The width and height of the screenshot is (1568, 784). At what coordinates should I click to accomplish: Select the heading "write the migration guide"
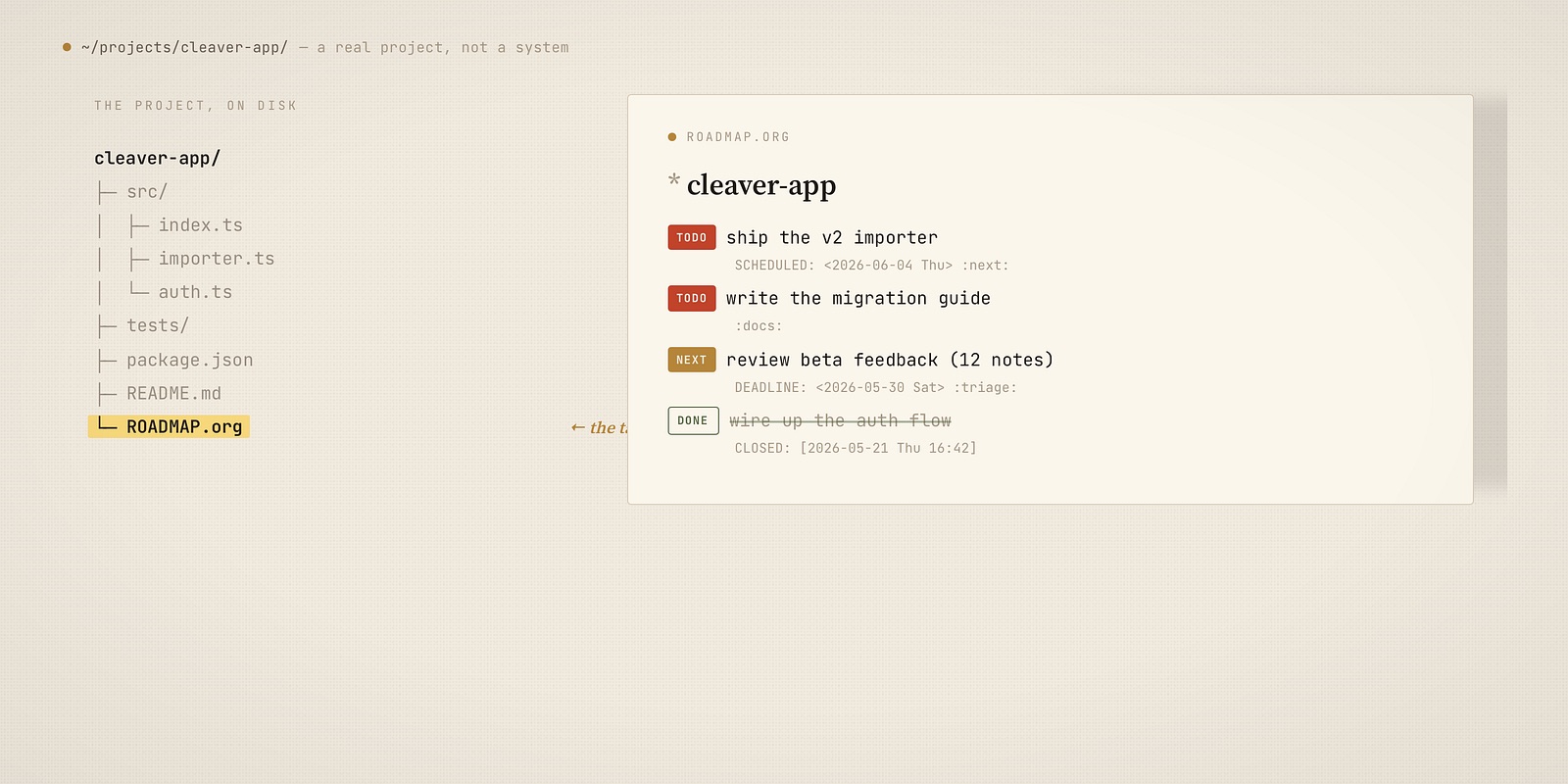(858, 298)
